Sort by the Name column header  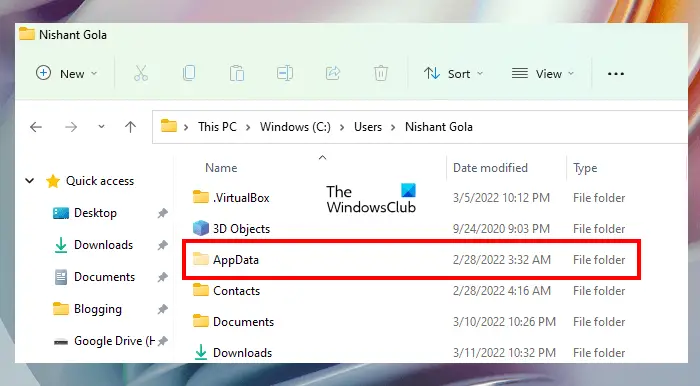221,168
